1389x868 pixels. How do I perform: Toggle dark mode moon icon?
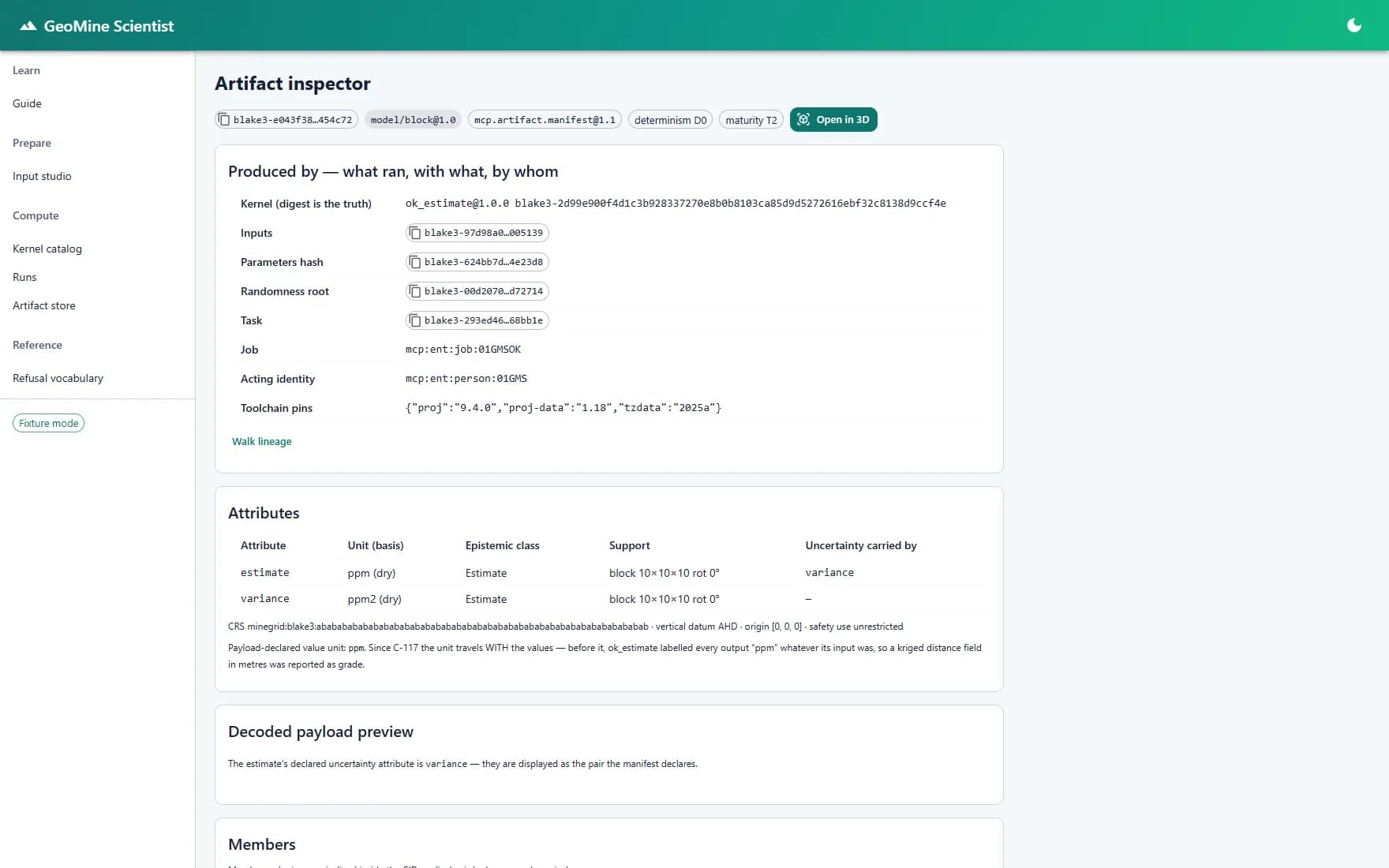1354,25
